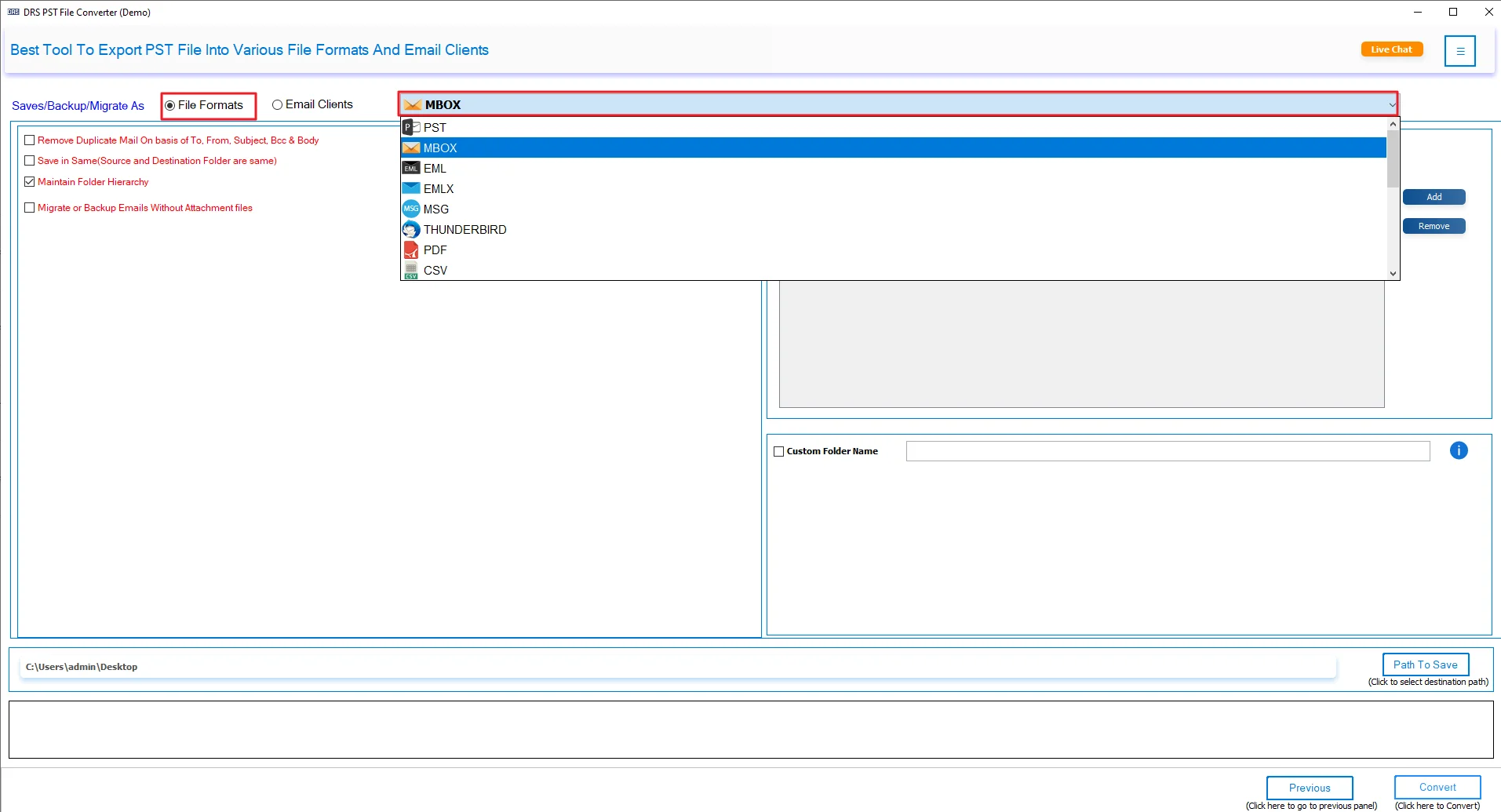Click the info icon beside Custom Folder Name

(1459, 450)
